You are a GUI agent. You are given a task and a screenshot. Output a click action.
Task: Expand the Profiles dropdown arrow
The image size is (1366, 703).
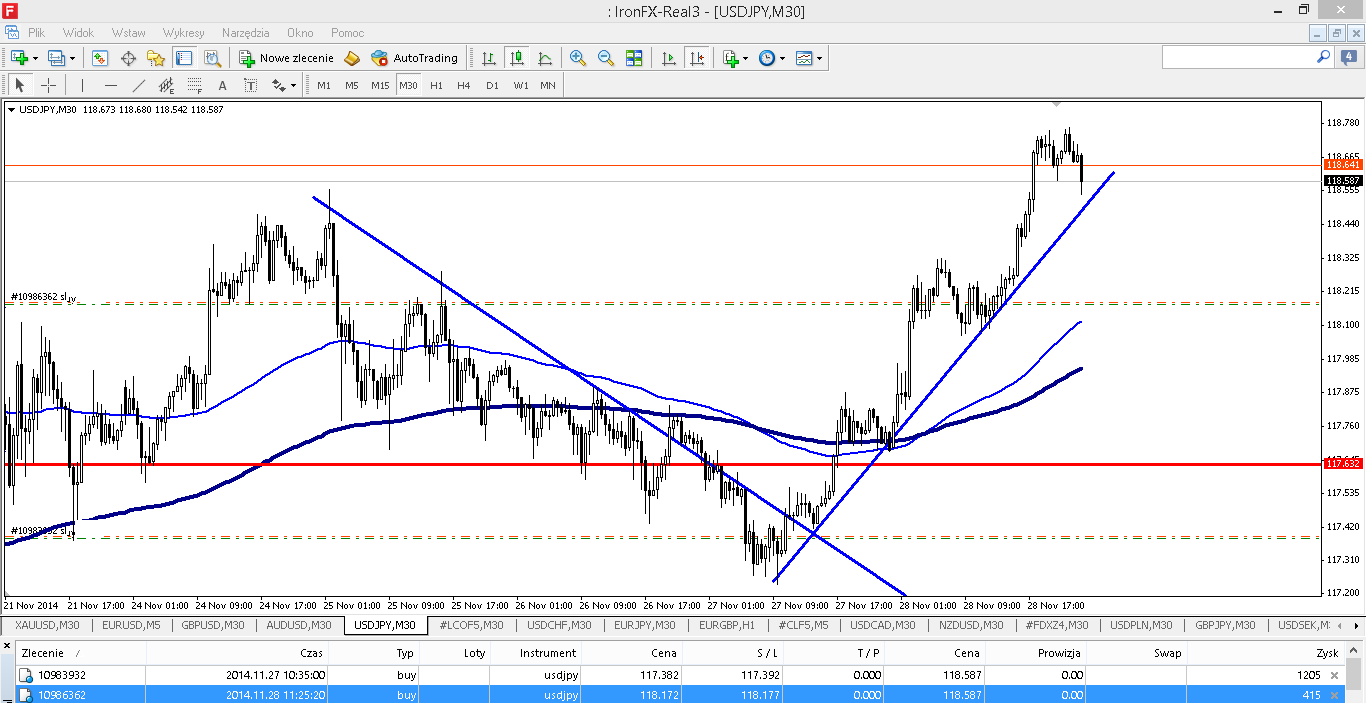pos(72,58)
